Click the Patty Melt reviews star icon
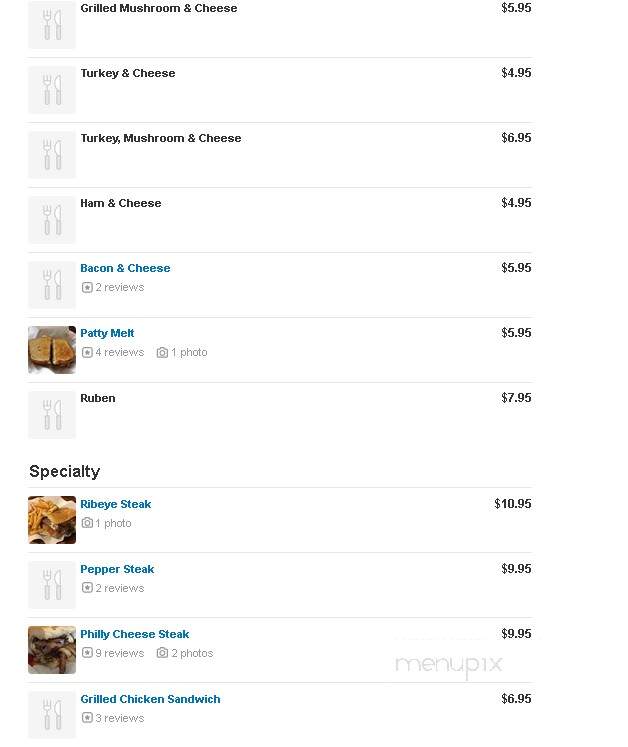The image size is (628, 747). point(87,353)
